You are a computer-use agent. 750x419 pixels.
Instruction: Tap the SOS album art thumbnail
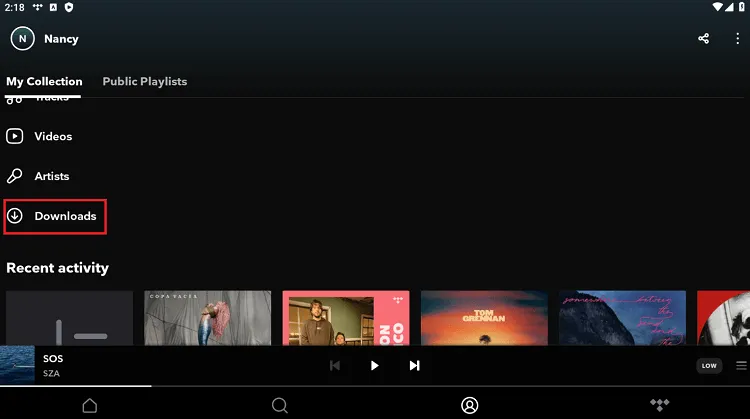17,366
